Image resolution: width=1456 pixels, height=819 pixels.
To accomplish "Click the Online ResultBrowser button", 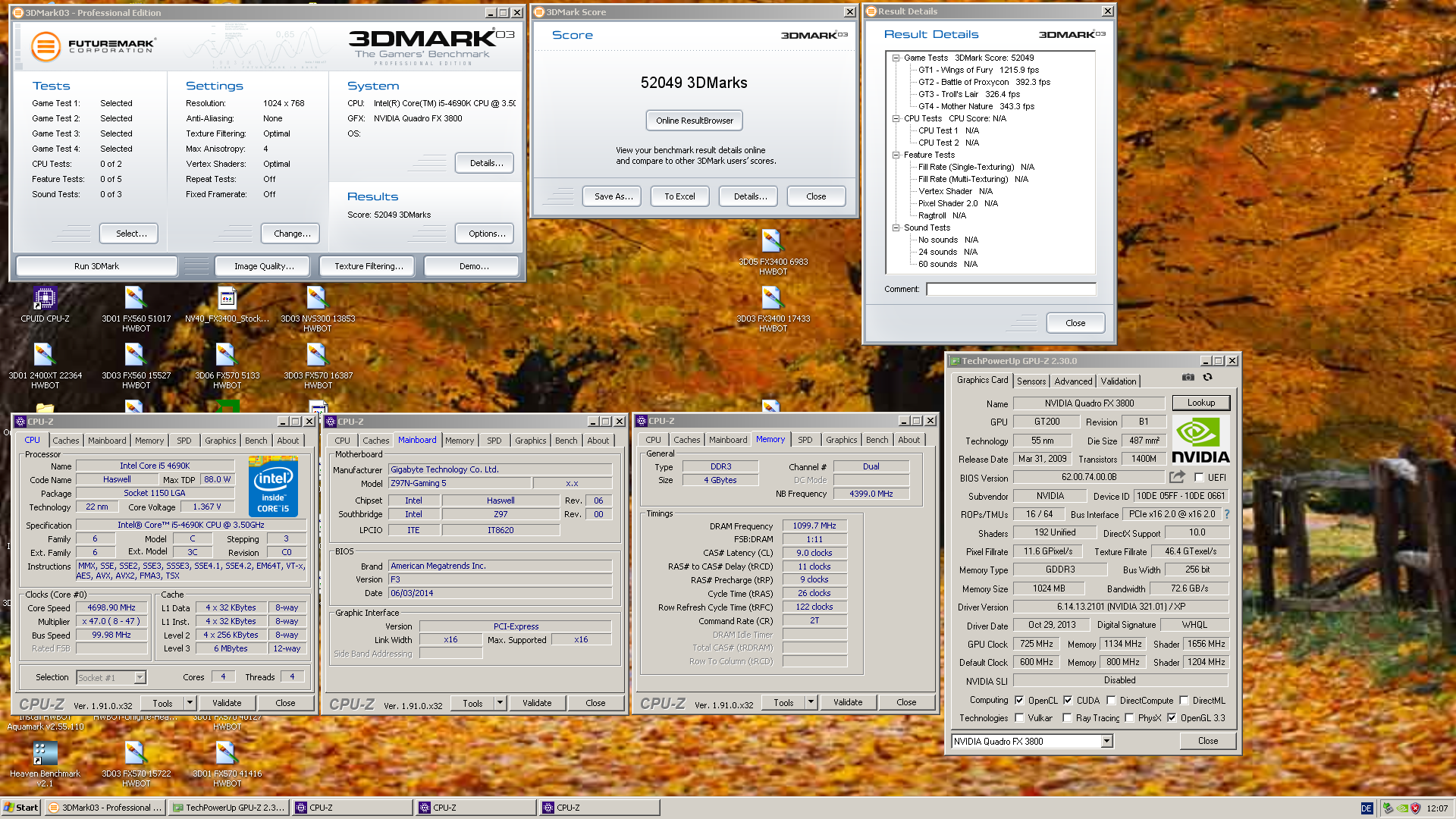I will click(694, 121).
